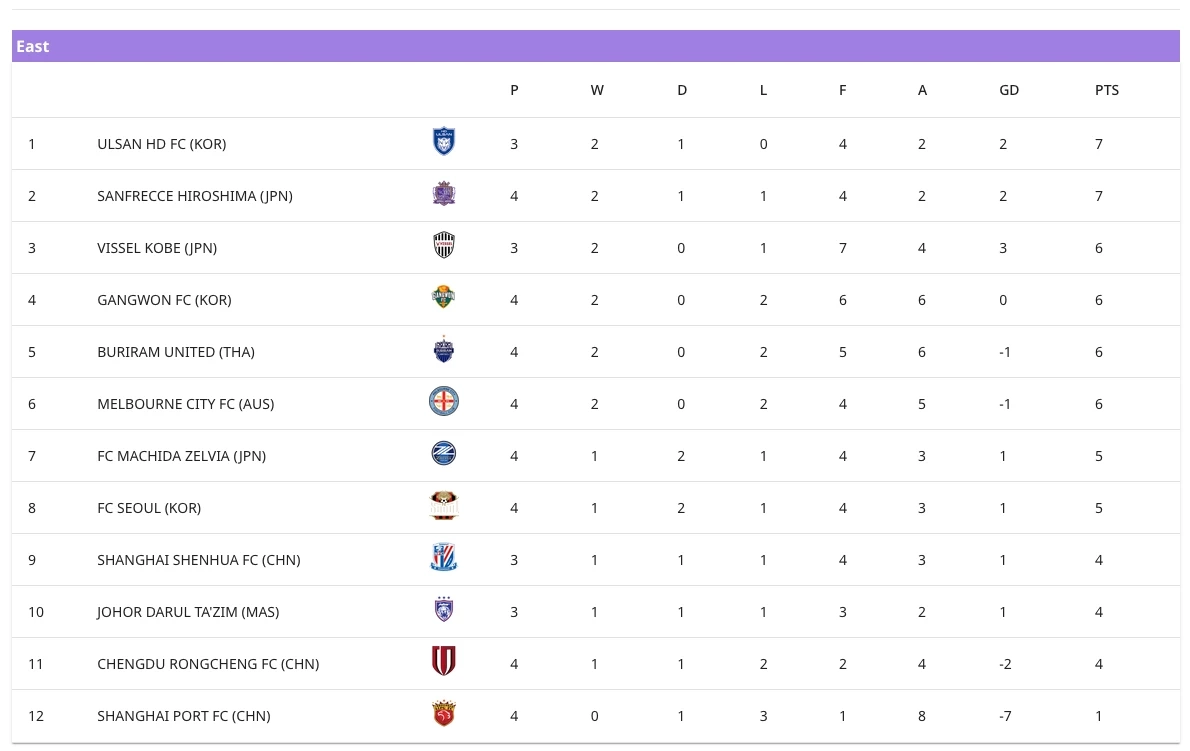Select the BURIRAM UNITED (THA) team name
1190x751 pixels.
click(176, 352)
